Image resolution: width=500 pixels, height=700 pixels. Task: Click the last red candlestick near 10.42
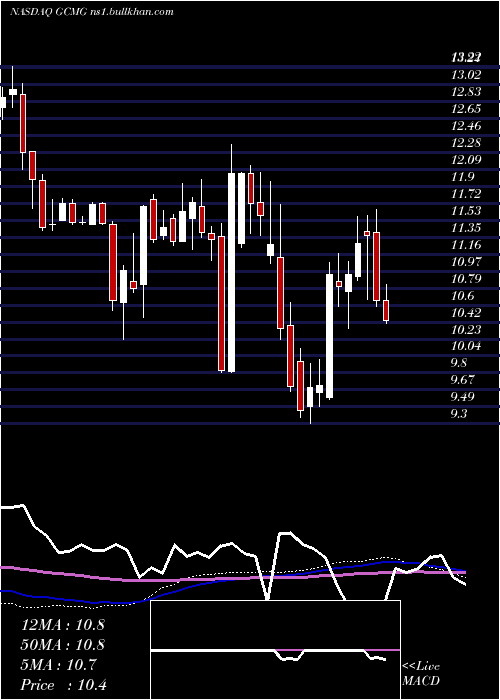tap(386, 311)
